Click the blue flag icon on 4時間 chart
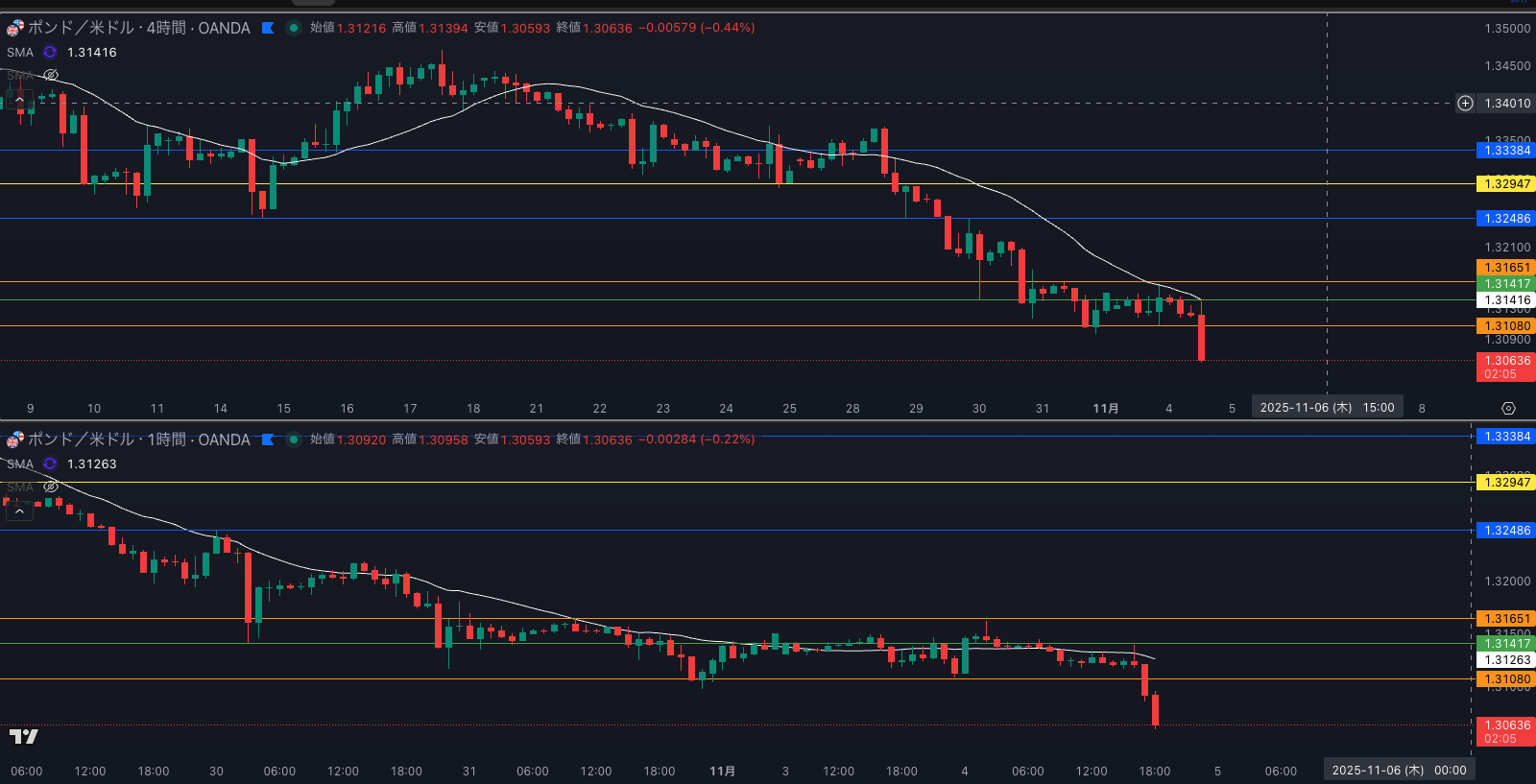The width and height of the screenshot is (1536, 784). click(268, 28)
